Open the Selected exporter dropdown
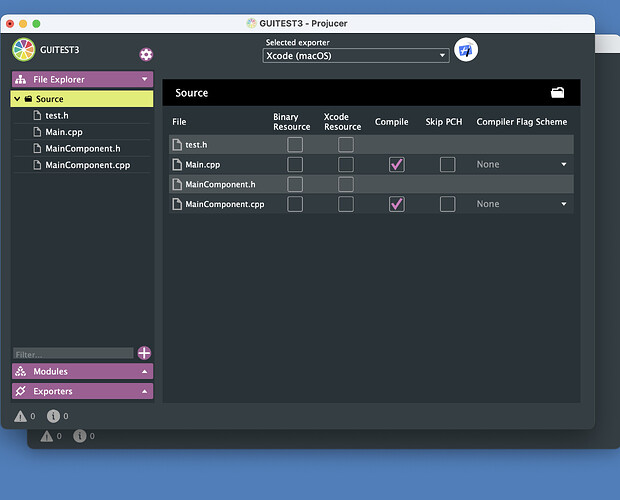The image size is (620, 500). tap(356, 56)
